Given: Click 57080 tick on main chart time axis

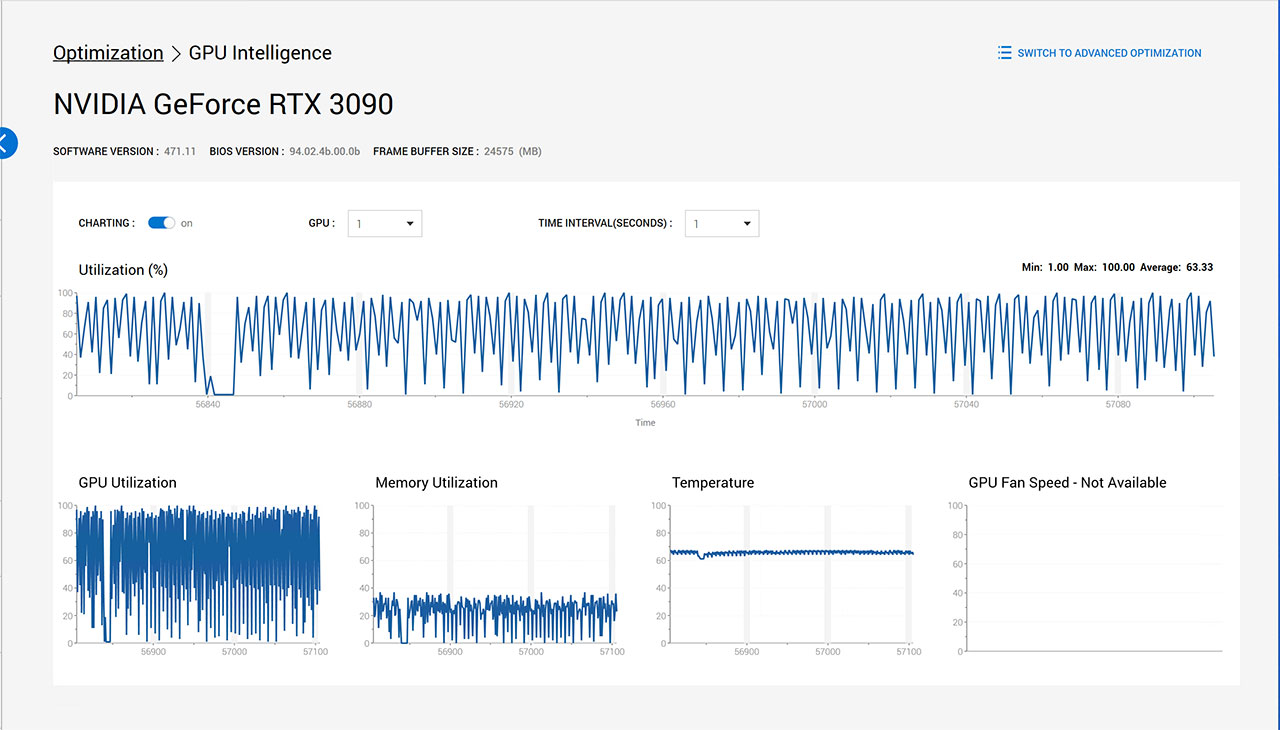Looking at the screenshot, I should click(1118, 404).
